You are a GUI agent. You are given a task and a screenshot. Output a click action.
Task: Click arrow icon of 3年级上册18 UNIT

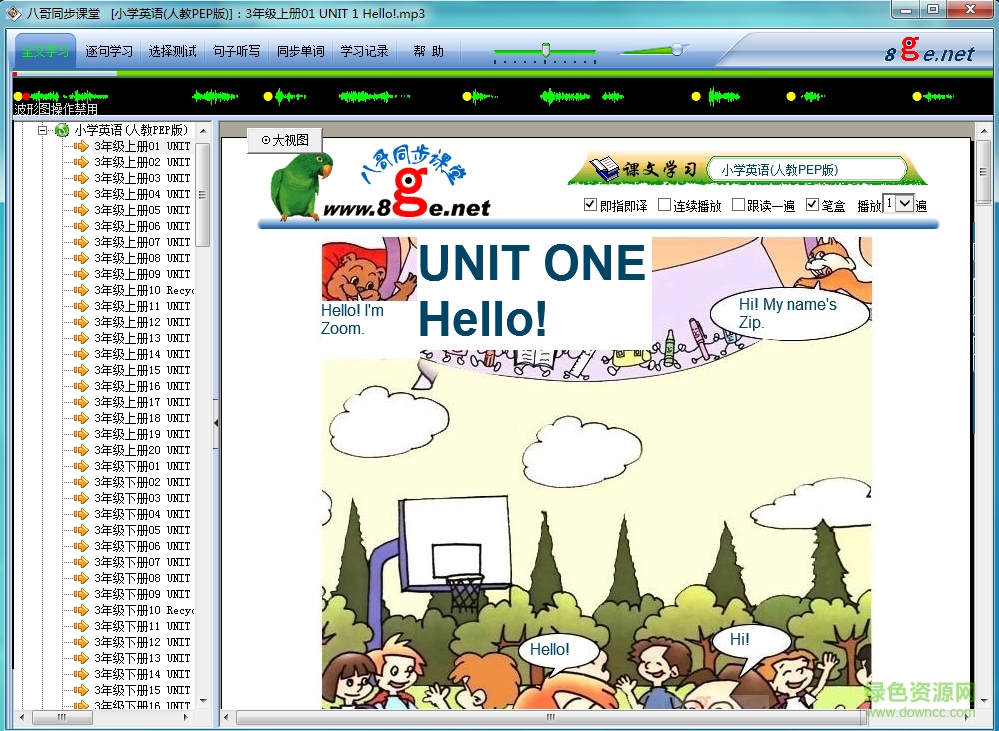pyautogui.click(x=81, y=418)
